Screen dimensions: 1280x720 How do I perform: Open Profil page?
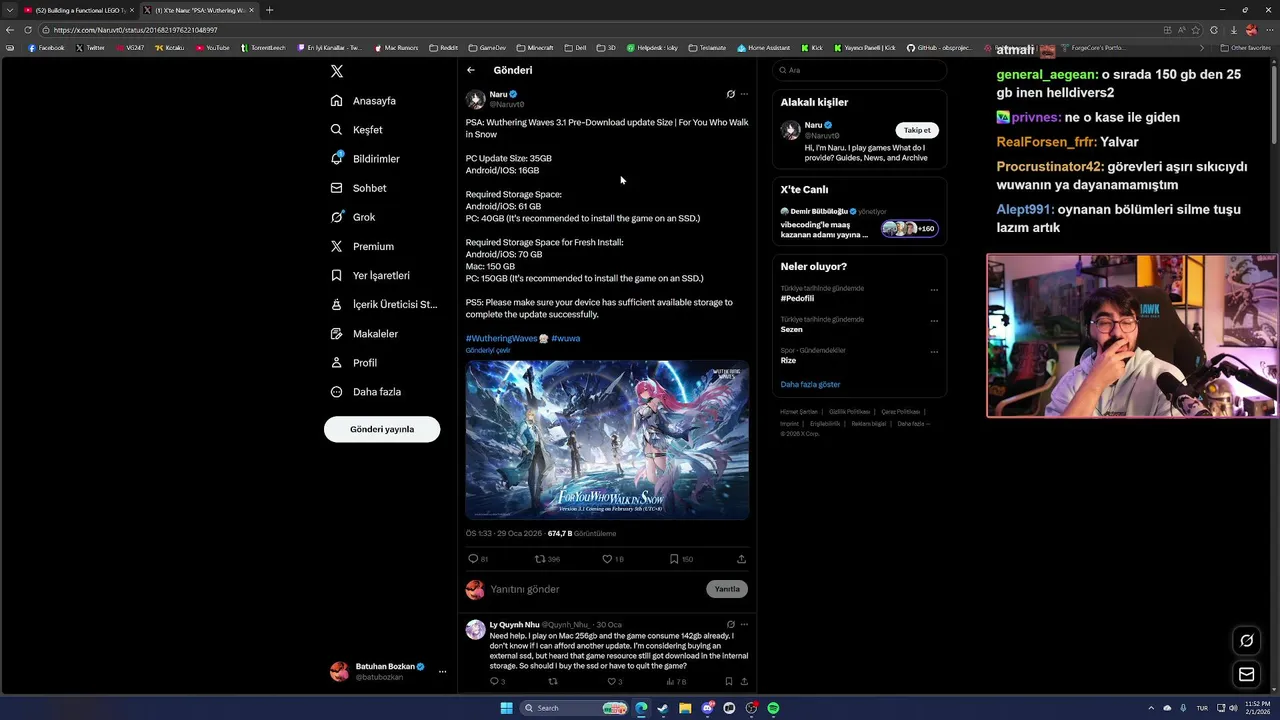point(354,362)
